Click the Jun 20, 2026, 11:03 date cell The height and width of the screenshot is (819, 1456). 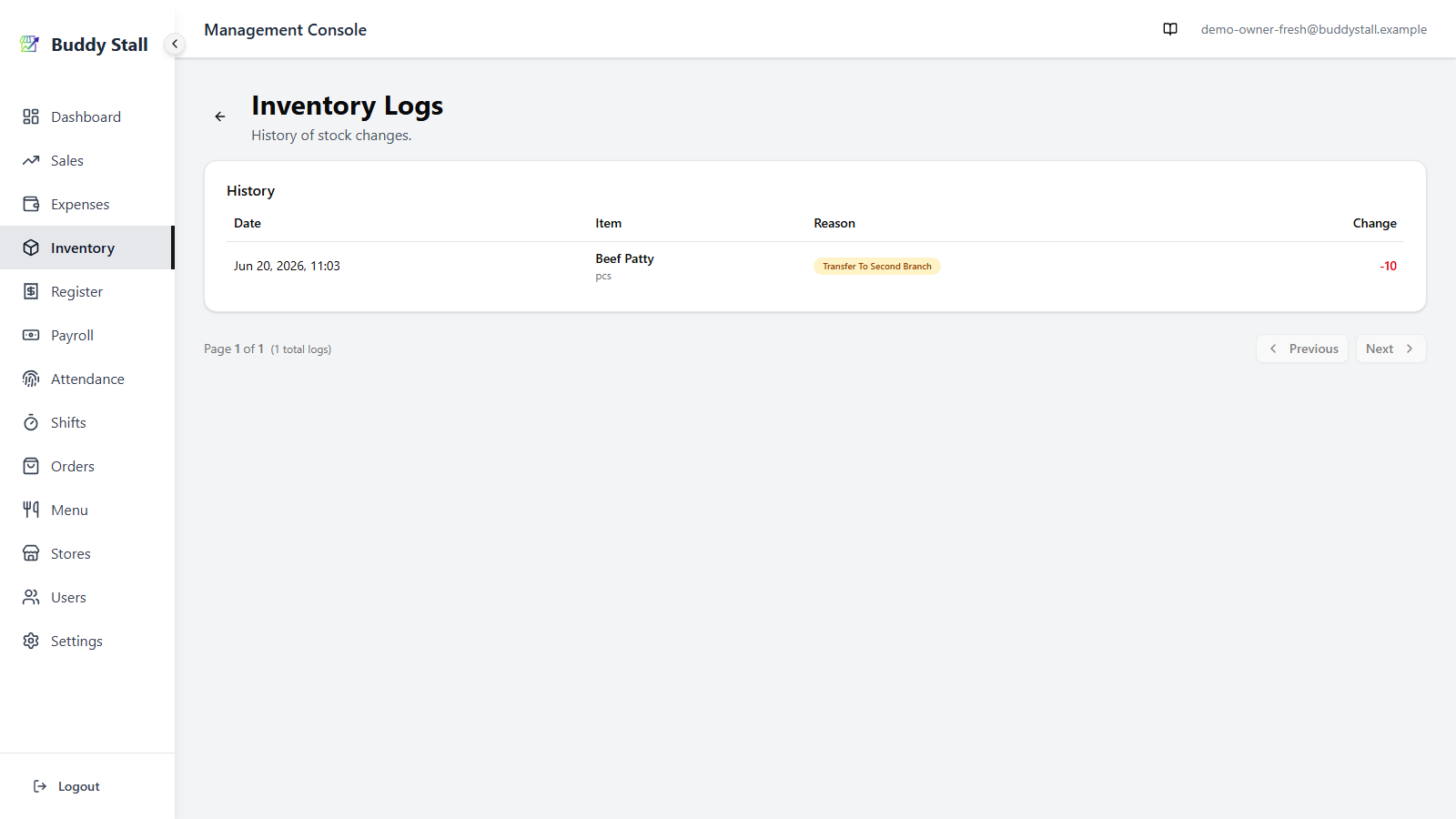[287, 266]
